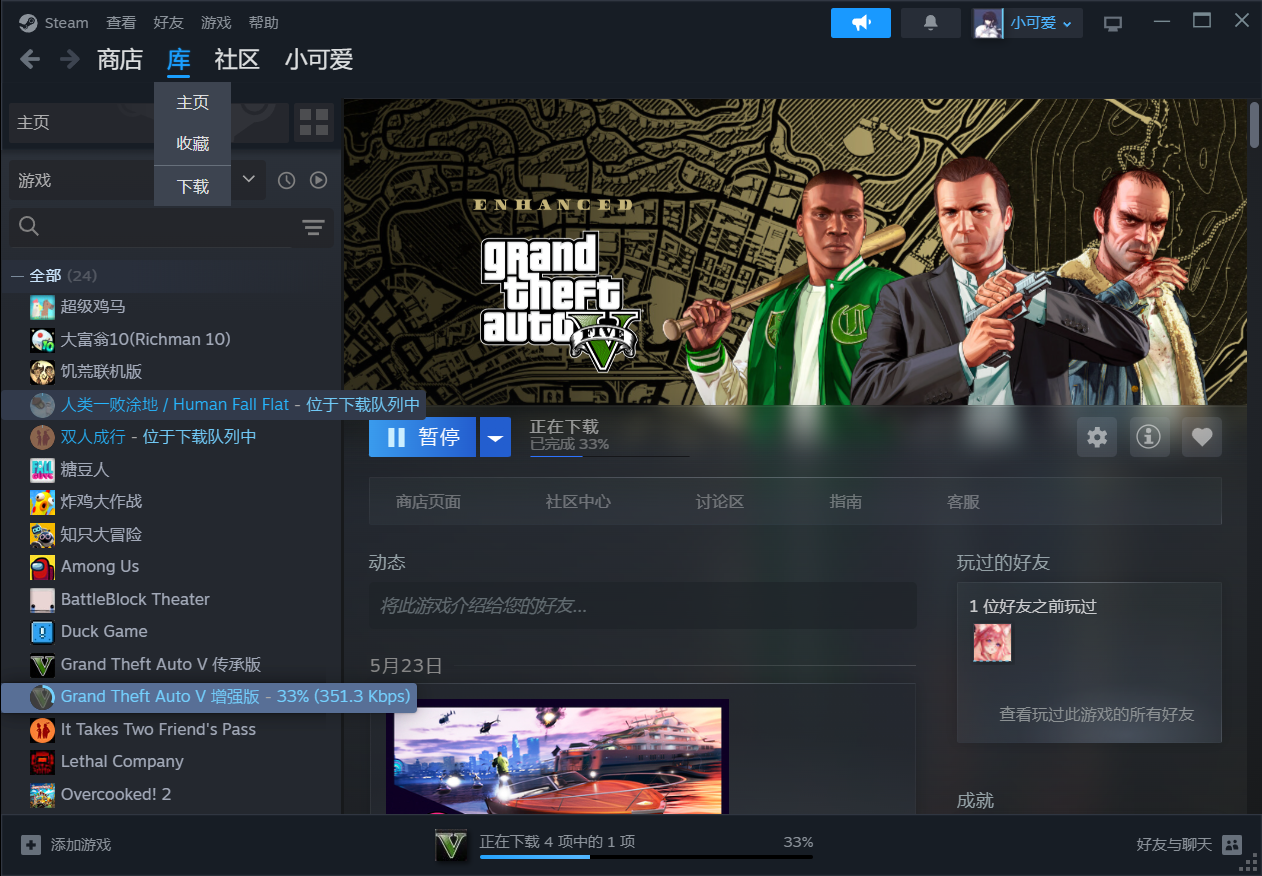This screenshot has height=876, width=1262.
Task: Click the 添加游戏 plus icon
Action: coord(31,845)
